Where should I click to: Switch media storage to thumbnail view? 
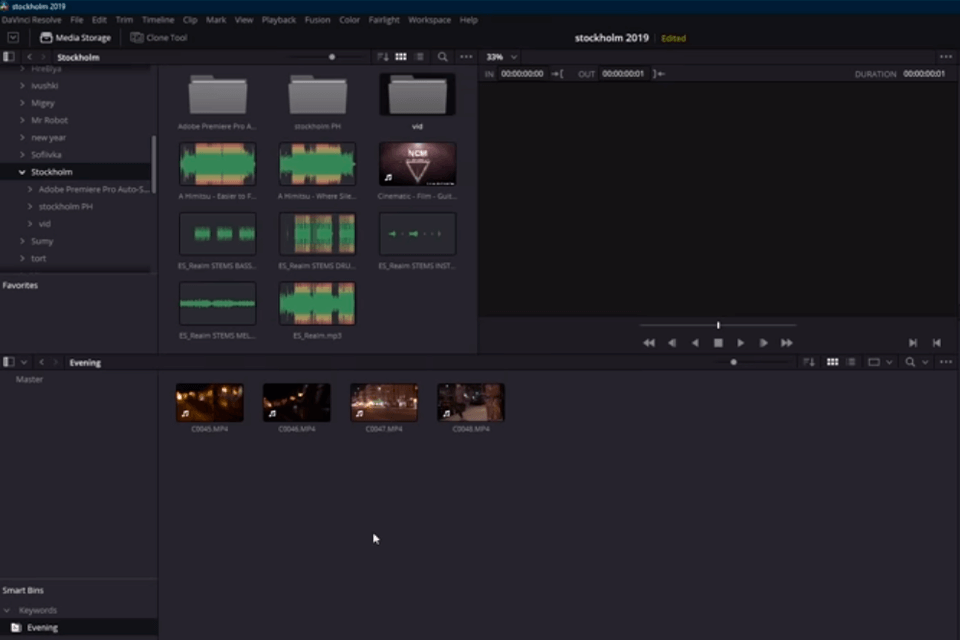click(x=400, y=56)
